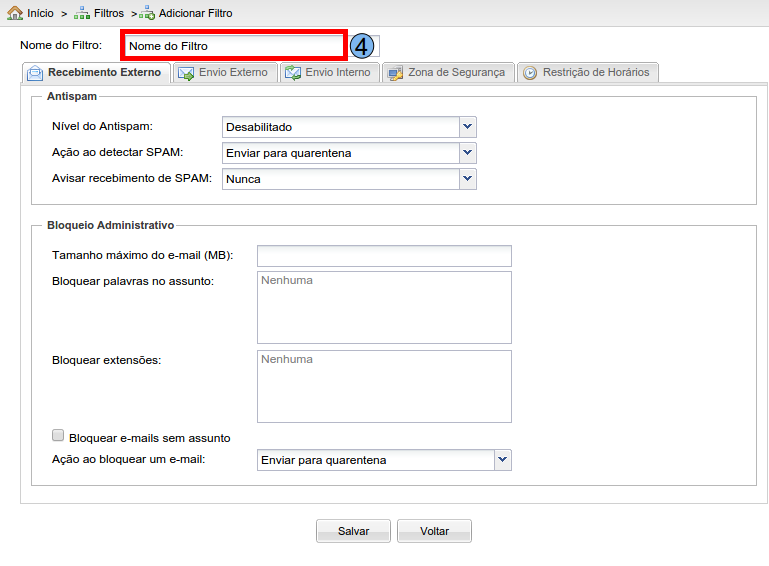Click the Envio Externo tab icon
769x566 pixels.
[186, 73]
